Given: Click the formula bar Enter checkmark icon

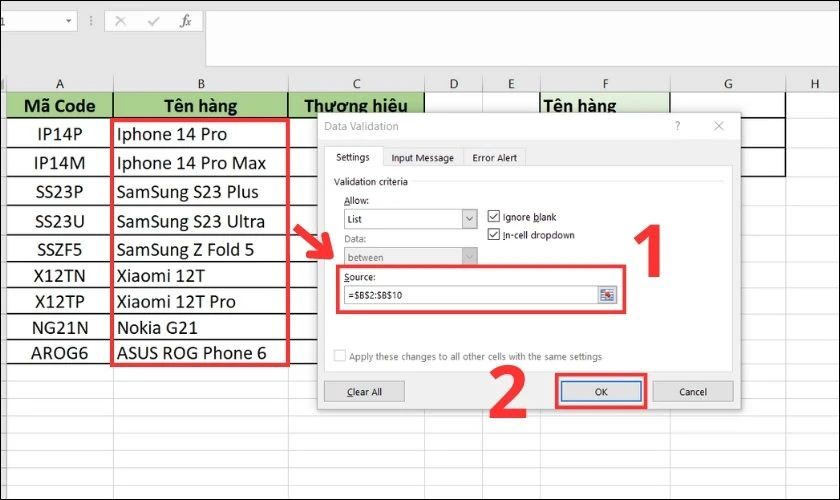Looking at the screenshot, I should [x=154, y=21].
